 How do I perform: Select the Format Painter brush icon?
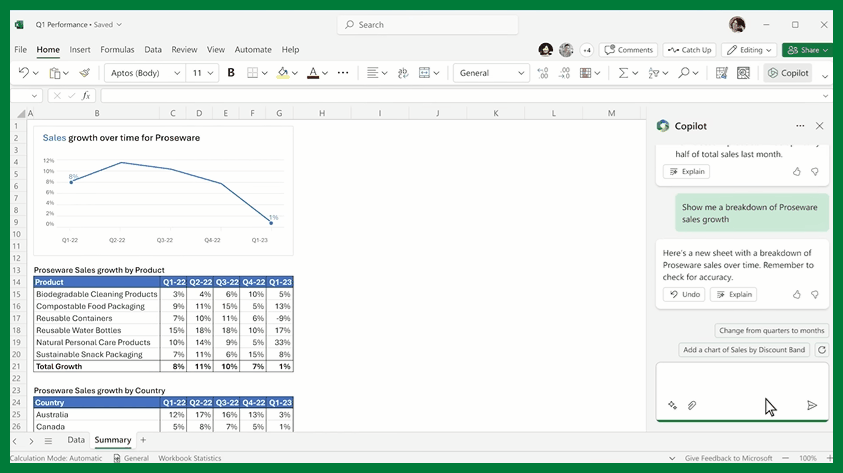pyautogui.click(x=84, y=73)
